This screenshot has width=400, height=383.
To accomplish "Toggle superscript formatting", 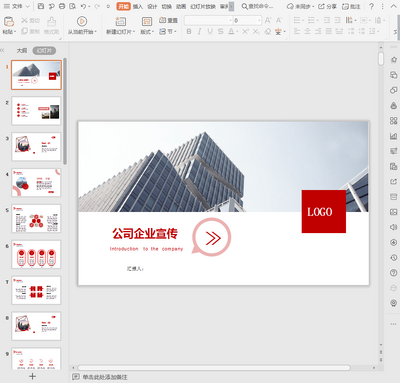I will tap(245, 31).
